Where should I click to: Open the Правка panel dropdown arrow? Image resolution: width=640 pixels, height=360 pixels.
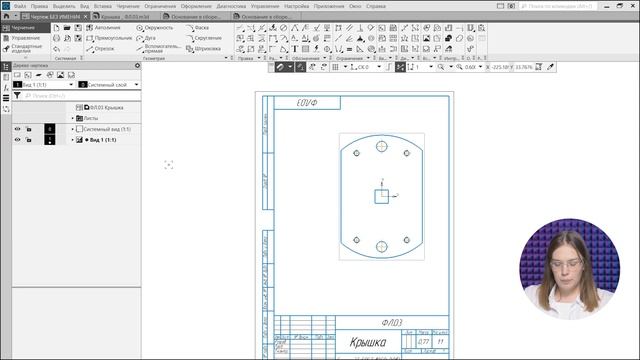(x=259, y=58)
